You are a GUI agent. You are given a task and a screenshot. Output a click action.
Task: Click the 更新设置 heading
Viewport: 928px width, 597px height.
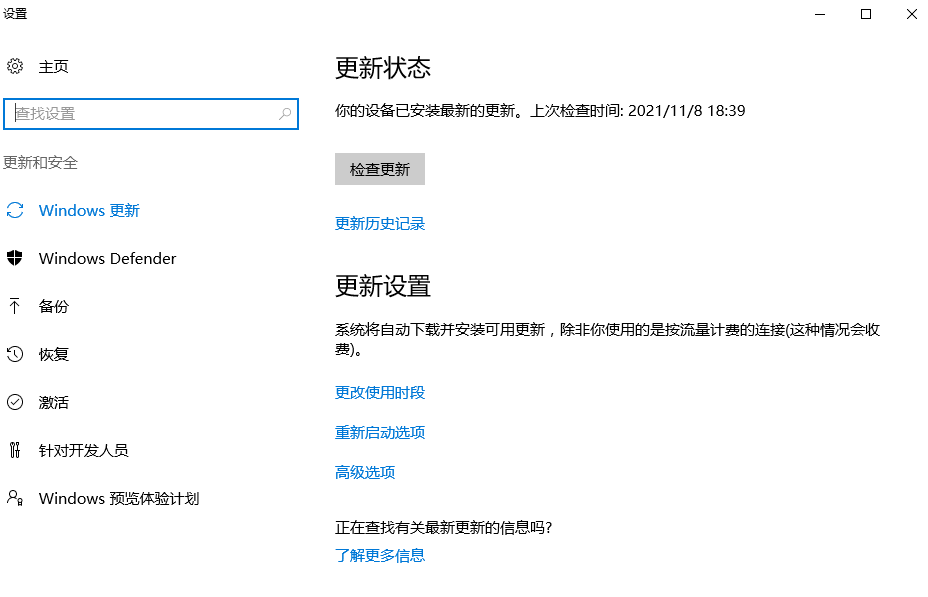[x=383, y=286]
